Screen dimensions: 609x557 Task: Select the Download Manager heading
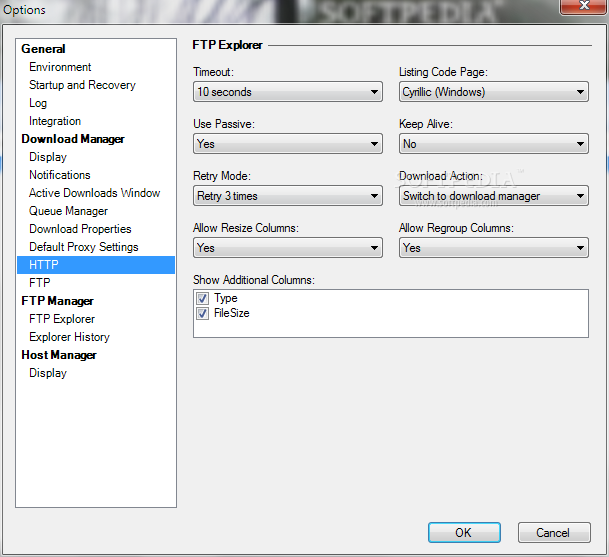(73, 139)
